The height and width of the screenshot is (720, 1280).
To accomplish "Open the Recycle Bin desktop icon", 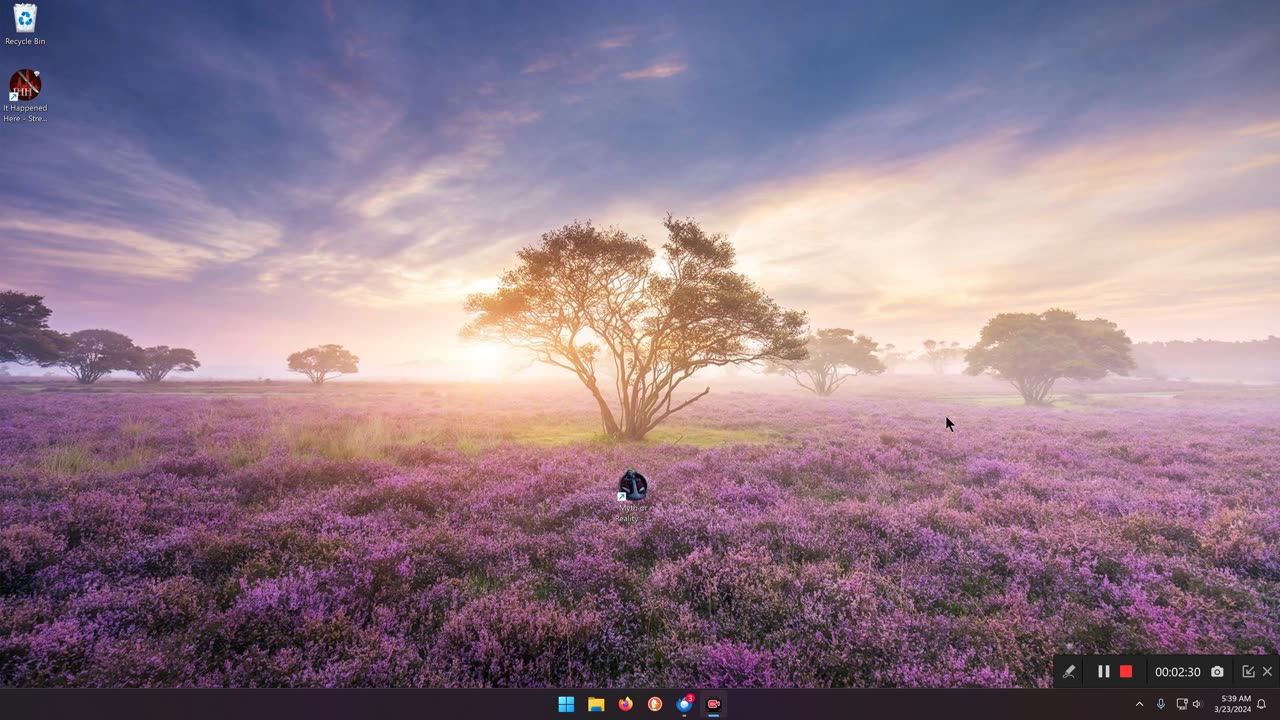I will (x=25, y=25).
